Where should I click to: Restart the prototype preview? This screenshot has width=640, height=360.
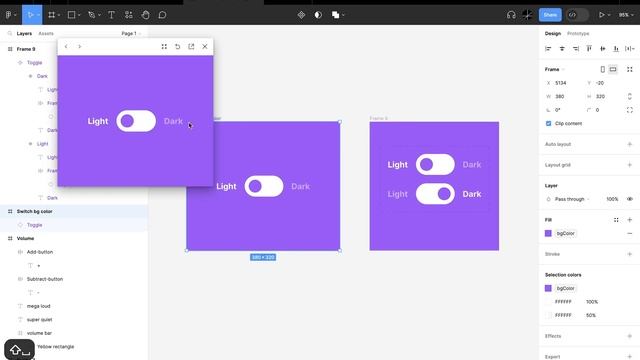[178, 47]
